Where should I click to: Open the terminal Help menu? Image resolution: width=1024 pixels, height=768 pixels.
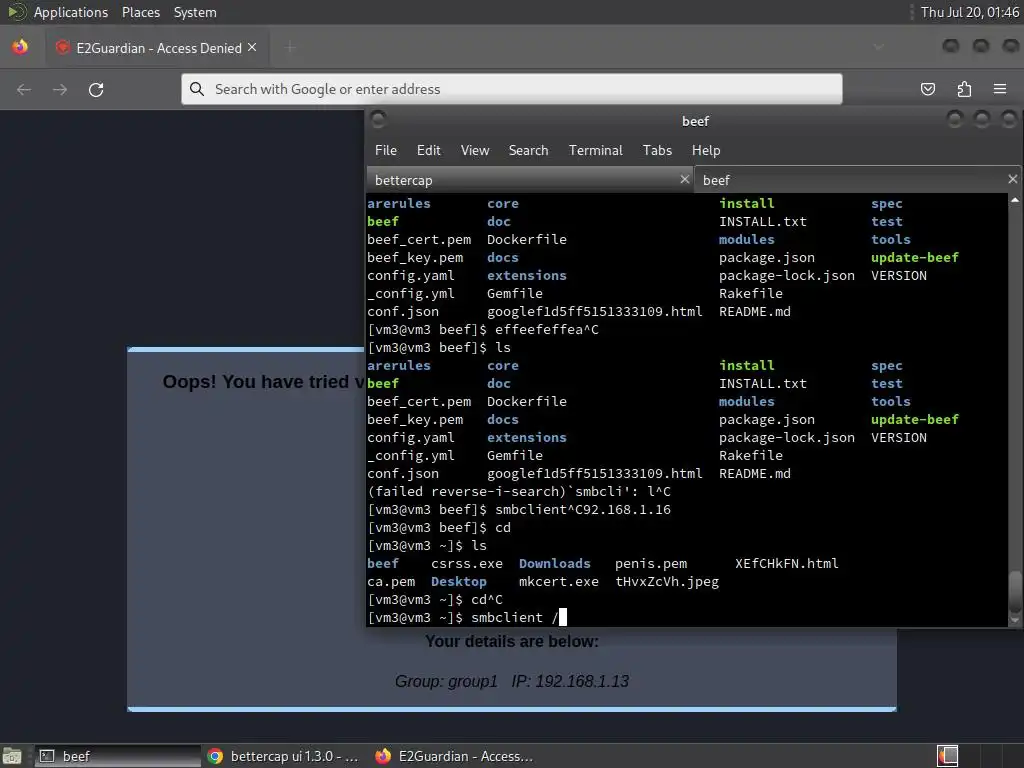tap(706, 150)
